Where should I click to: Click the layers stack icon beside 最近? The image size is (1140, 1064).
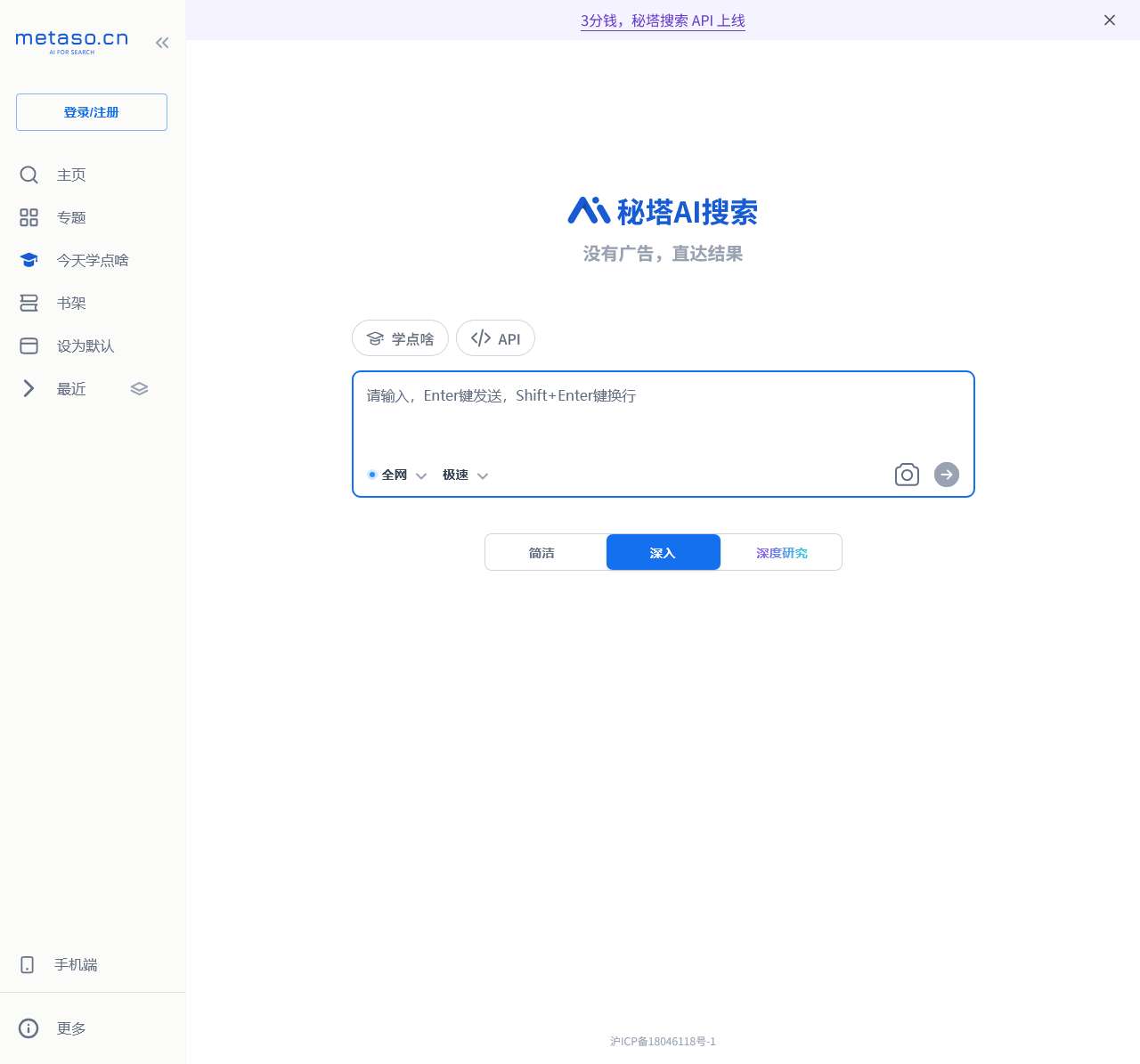point(139,388)
